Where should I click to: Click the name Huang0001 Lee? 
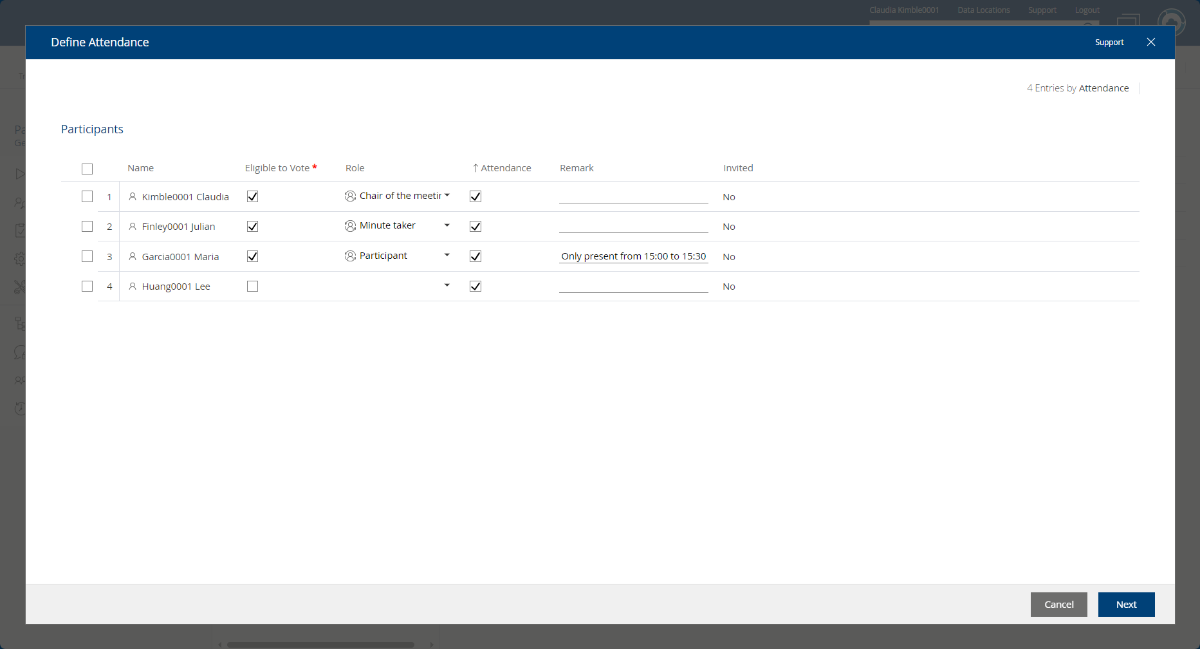click(x=176, y=287)
